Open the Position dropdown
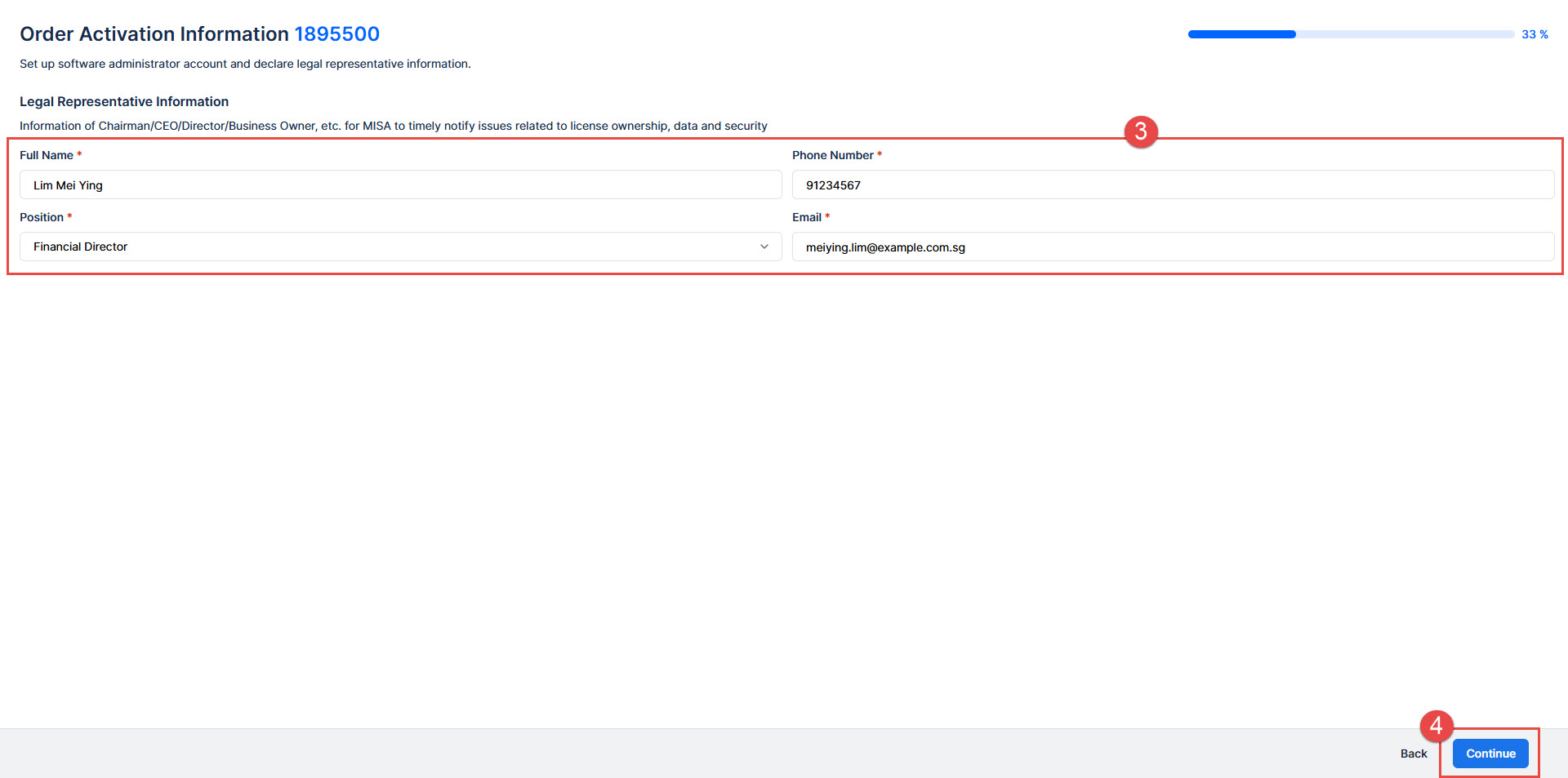 (x=400, y=247)
